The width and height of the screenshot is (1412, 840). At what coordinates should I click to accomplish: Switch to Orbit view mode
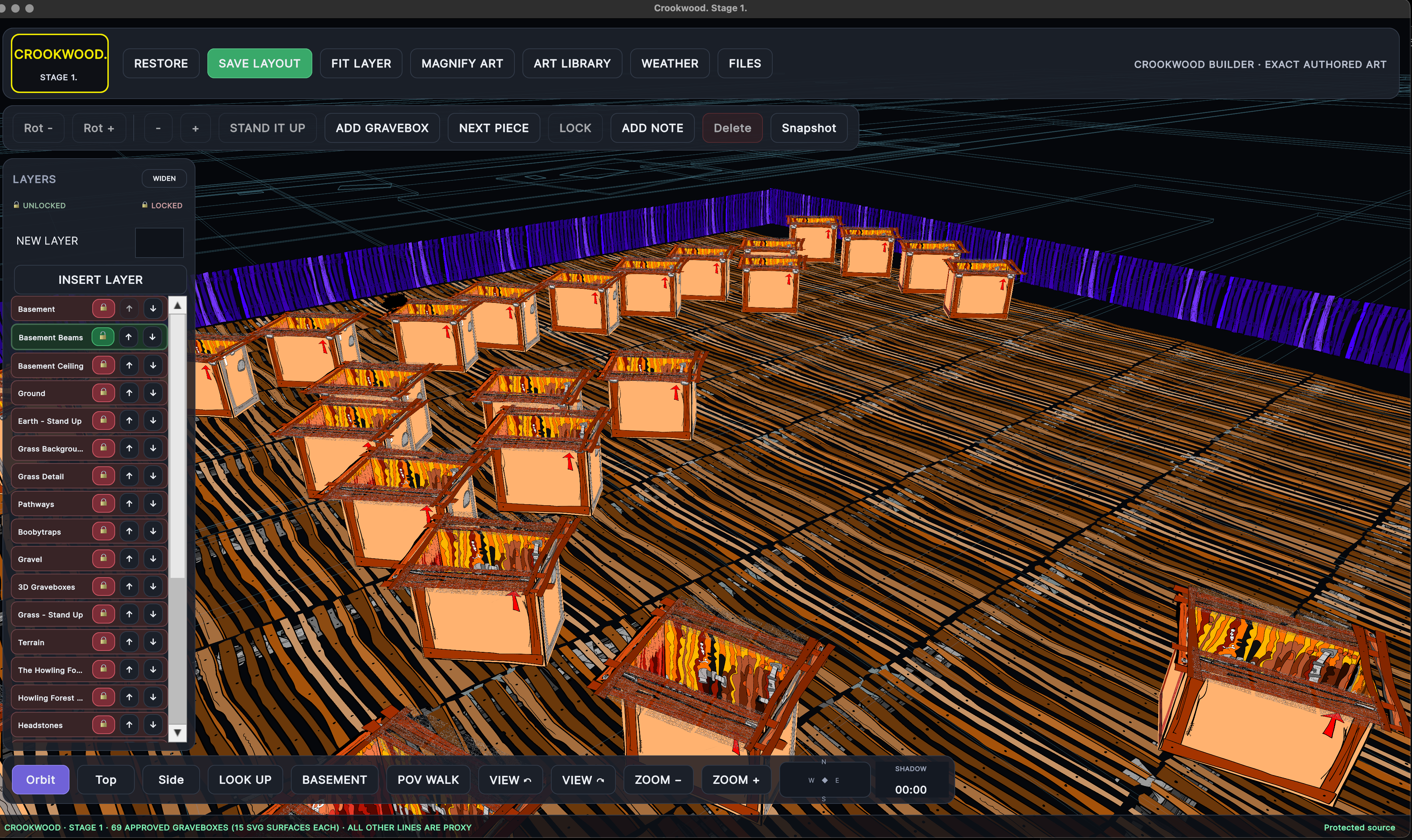coord(41,779)
